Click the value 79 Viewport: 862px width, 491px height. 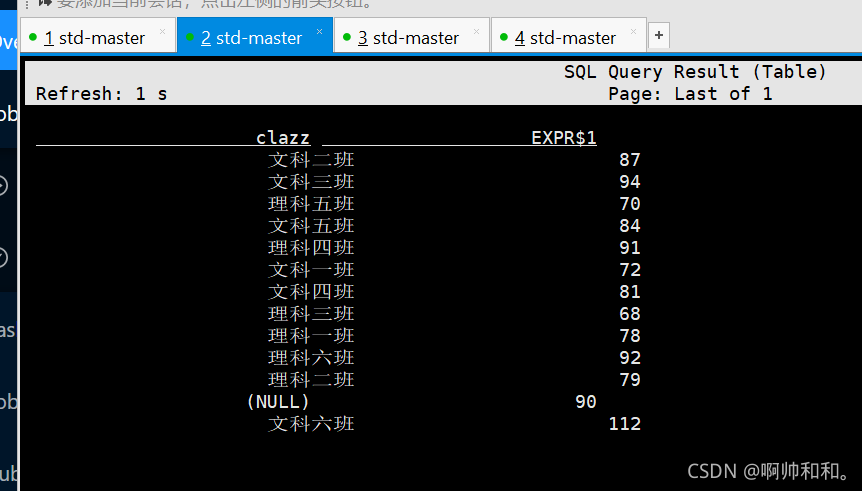coord(629,380)
